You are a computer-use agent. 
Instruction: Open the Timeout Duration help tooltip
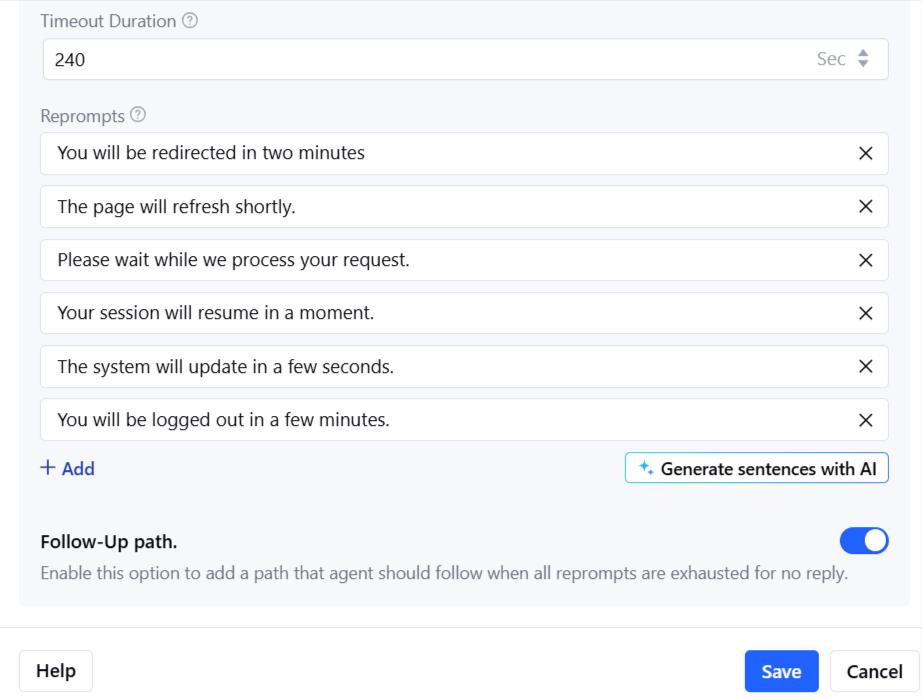click(190, 20)
